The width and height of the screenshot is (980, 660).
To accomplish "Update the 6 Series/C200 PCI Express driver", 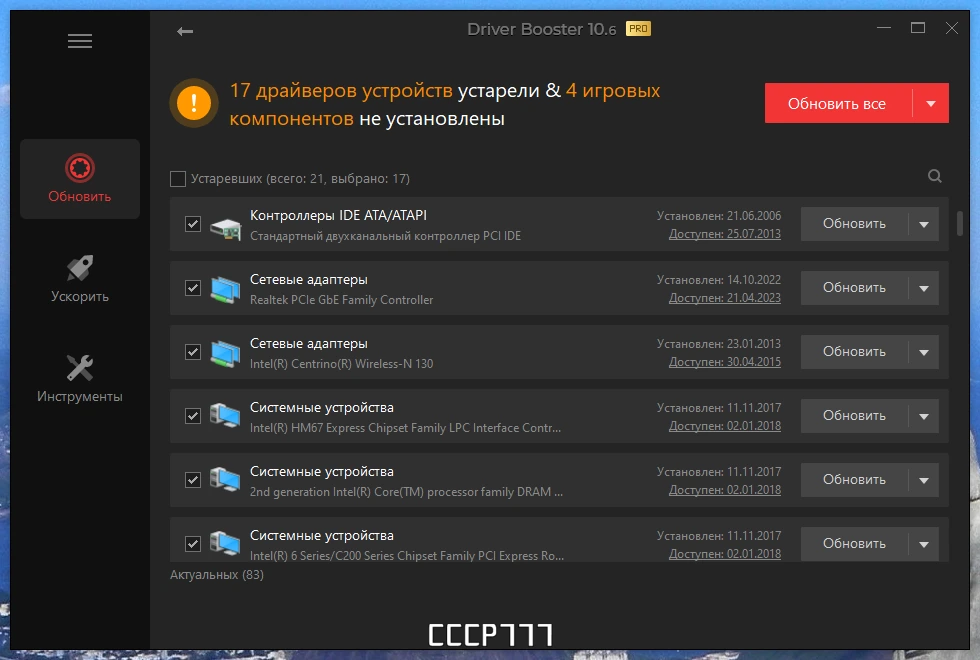I will (x=854, y=543).
